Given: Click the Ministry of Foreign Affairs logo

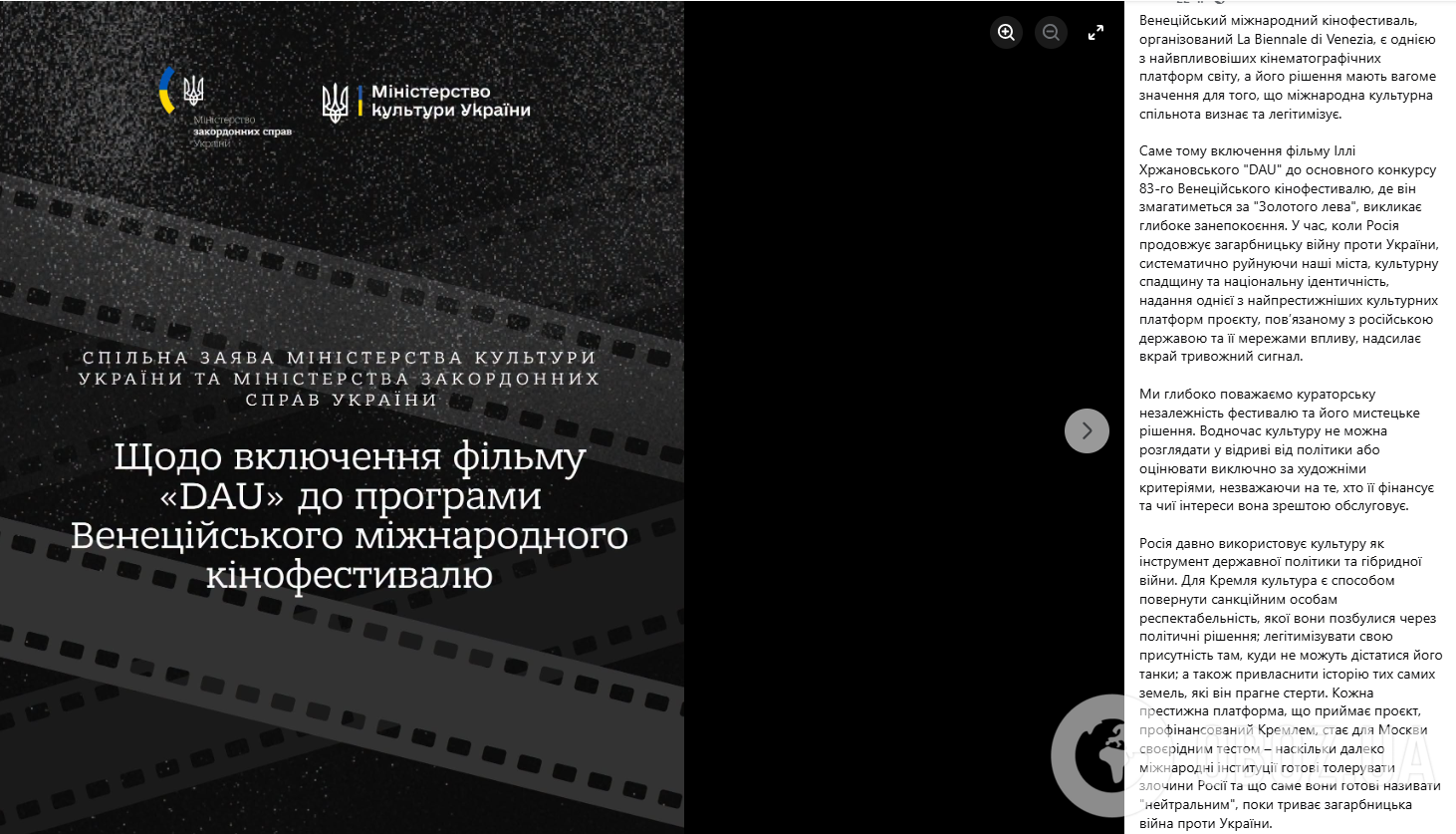Looking at the screenshot, I should (225, 108).
